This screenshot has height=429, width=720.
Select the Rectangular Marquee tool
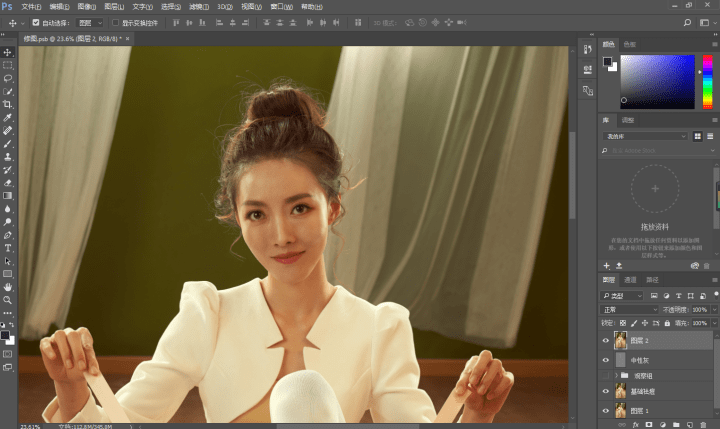coord(7,65)
